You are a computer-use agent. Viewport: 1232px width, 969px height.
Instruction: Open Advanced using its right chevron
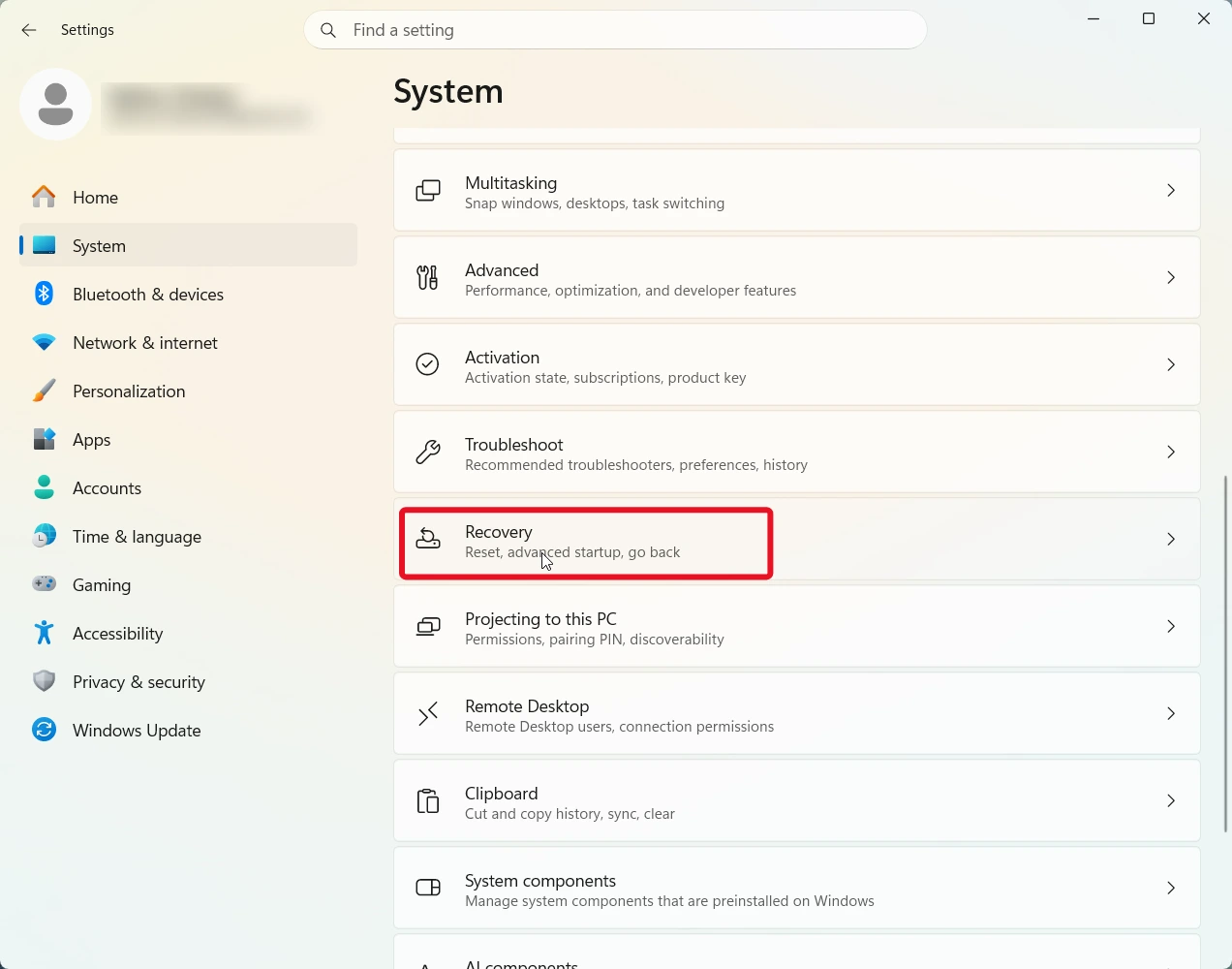[x=1171, y=277]
